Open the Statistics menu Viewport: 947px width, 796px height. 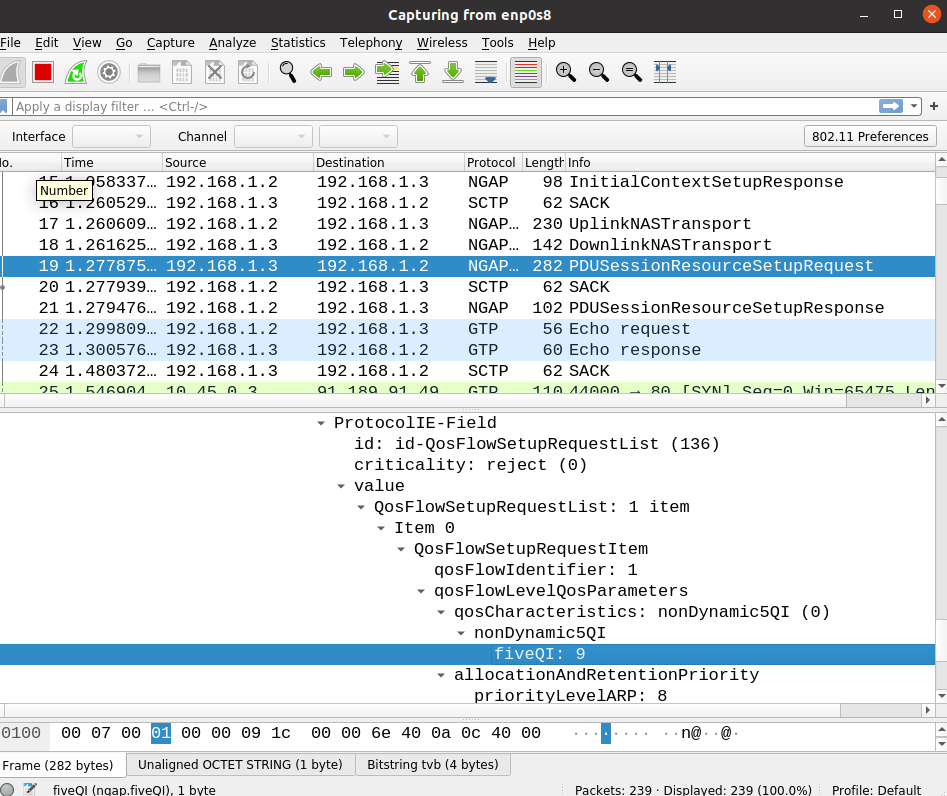pyautogui.click(x=297, y=43)
